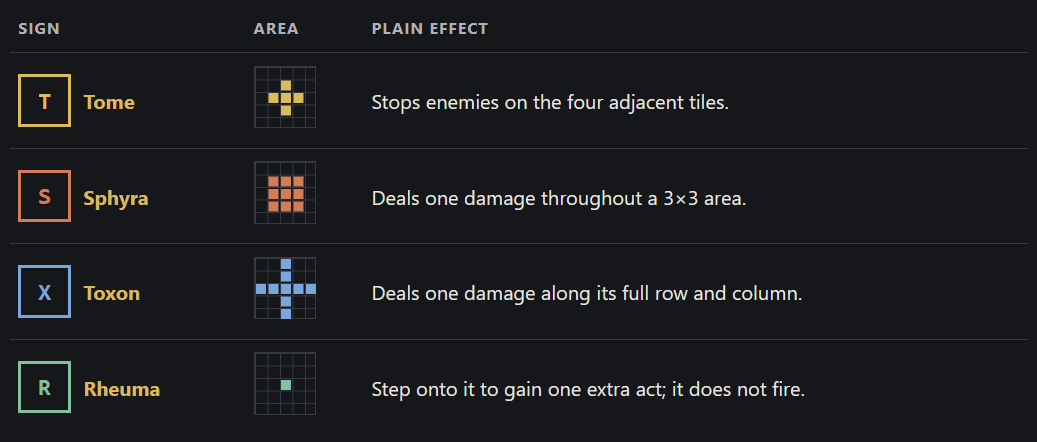Image resolution: width=1037 pixels, height=442 pixels.
Task: Click the green R Rheuma sign icon
Action: coord(44,387)
